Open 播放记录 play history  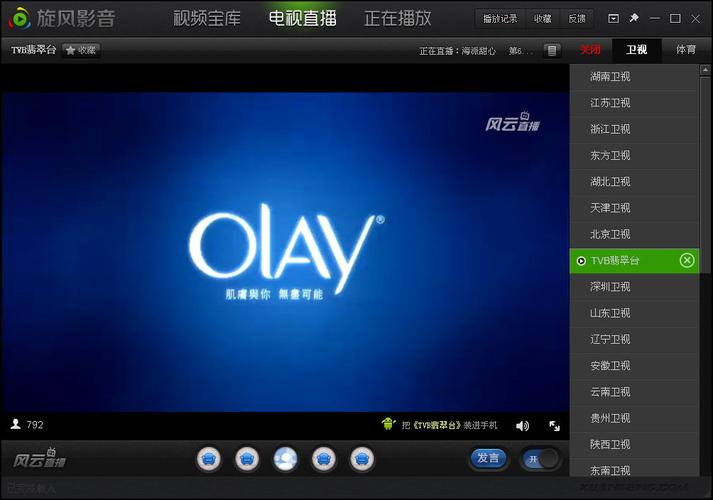point(500,19)
